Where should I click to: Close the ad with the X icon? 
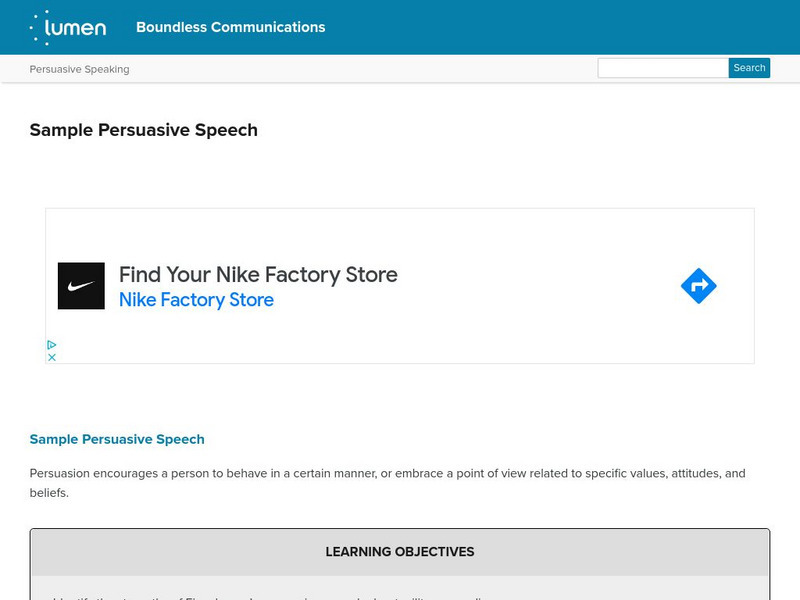tap(52, 357)
